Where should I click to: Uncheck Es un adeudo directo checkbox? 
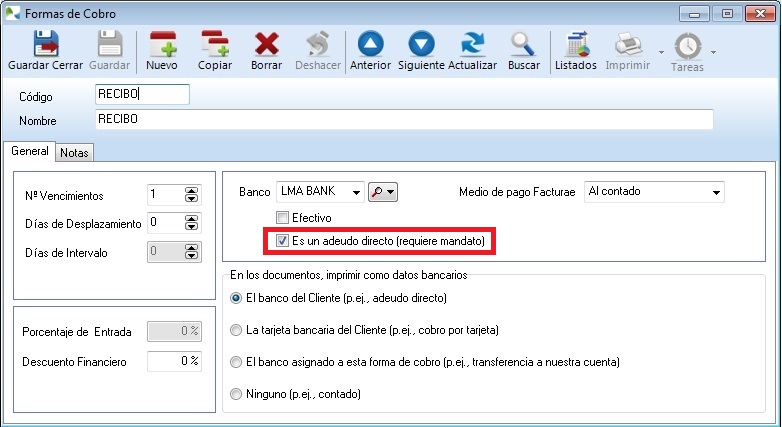[x=282, y=241]
